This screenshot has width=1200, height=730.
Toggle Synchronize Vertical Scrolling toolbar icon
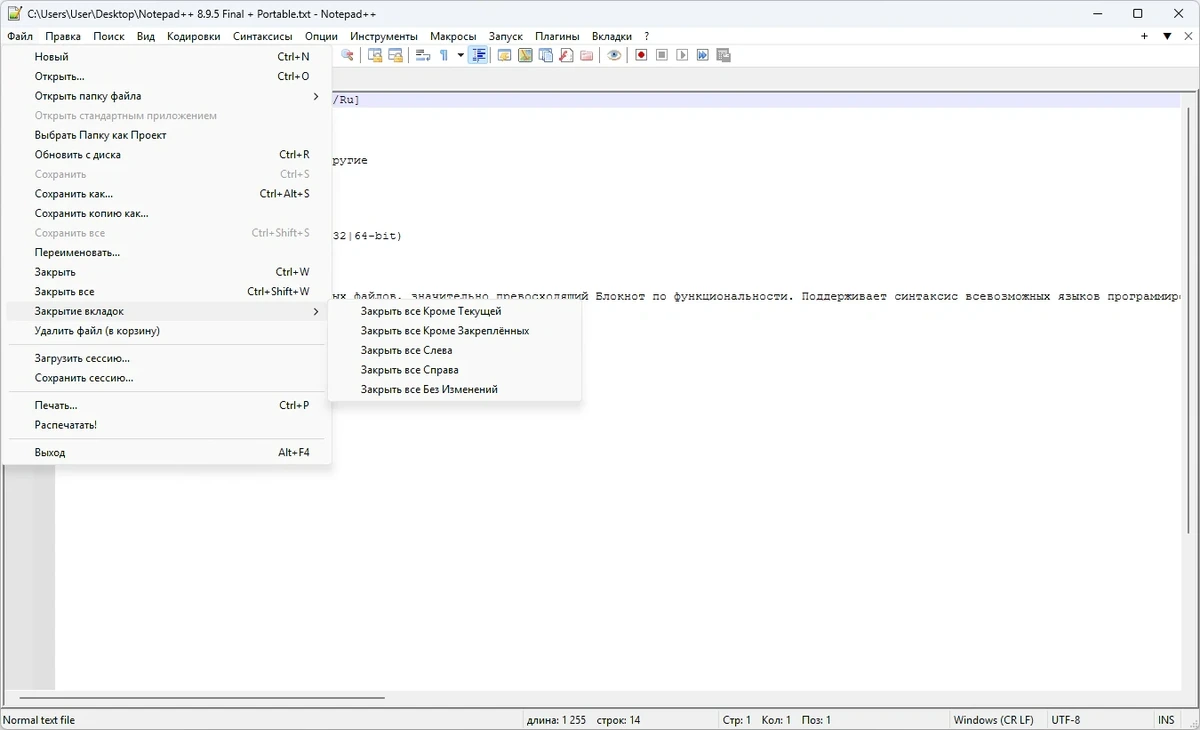click(x=375, y=55)
